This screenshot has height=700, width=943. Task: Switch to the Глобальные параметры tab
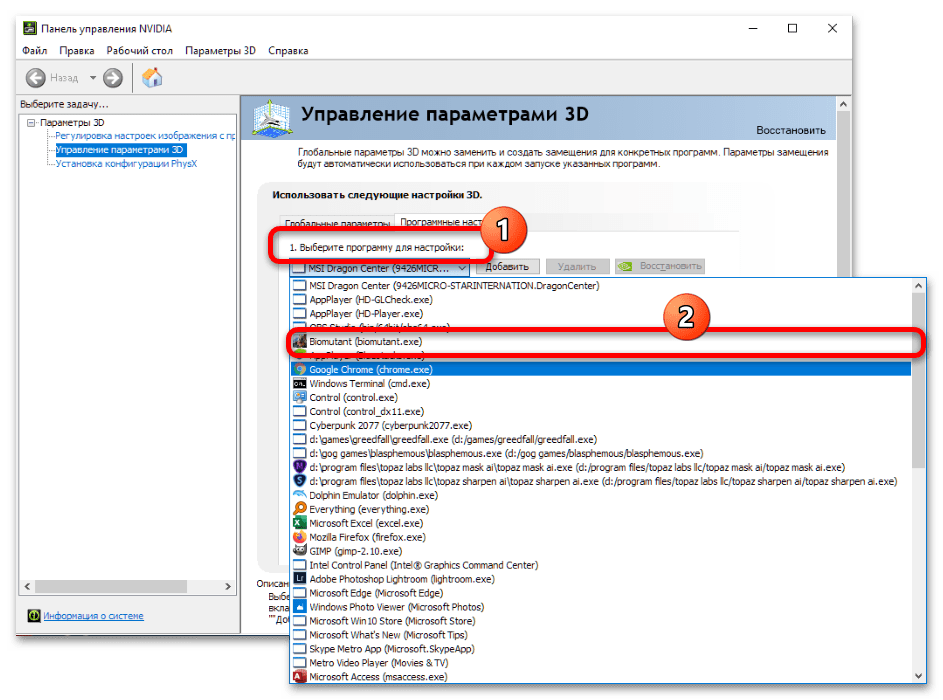click(337, 223)
